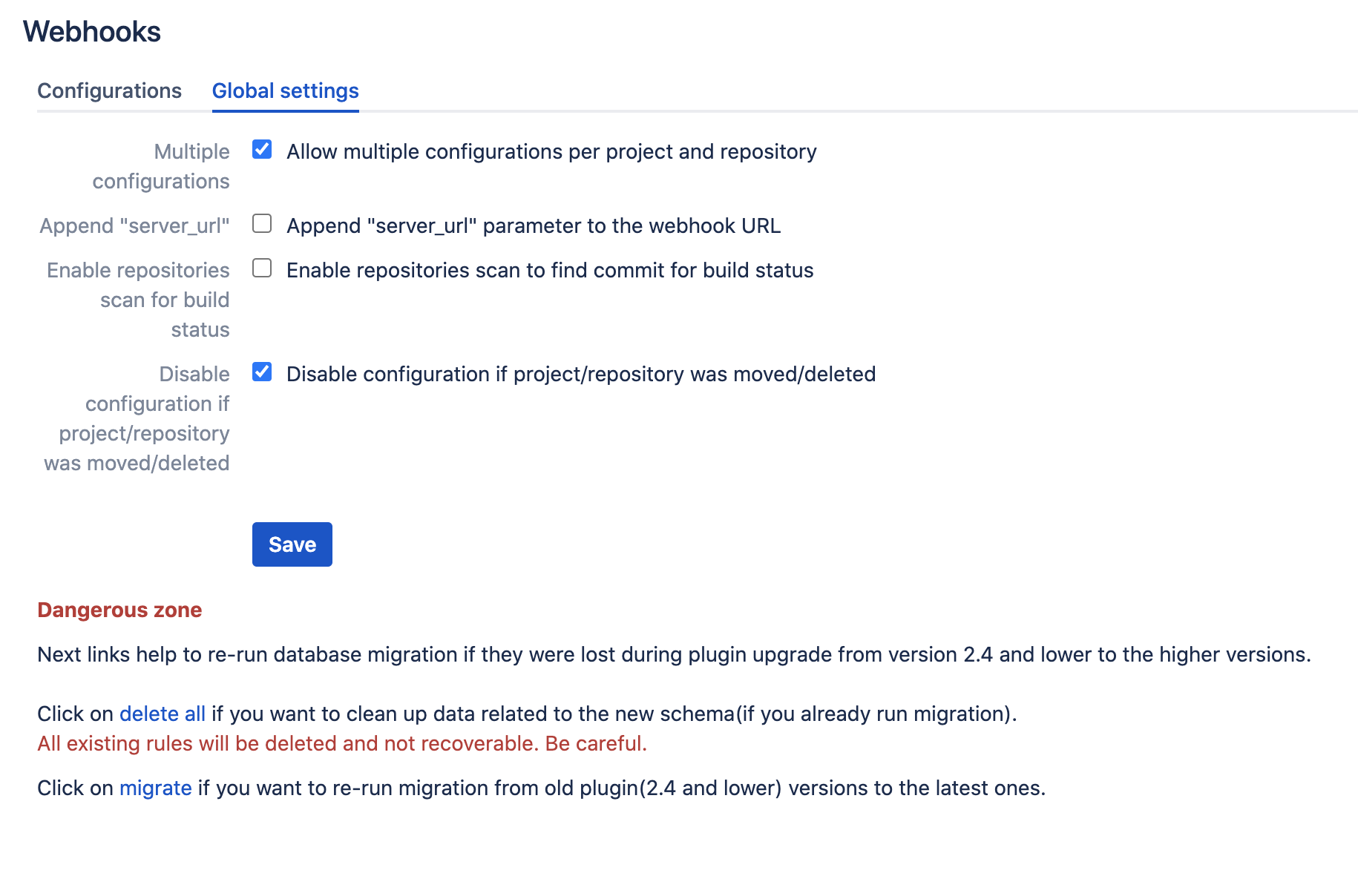The height and width of the screenshot is (896, 1358).
Task: Enable repositories scan to find commit for build status
Action: pyautogui.click(x=261, y=268)
